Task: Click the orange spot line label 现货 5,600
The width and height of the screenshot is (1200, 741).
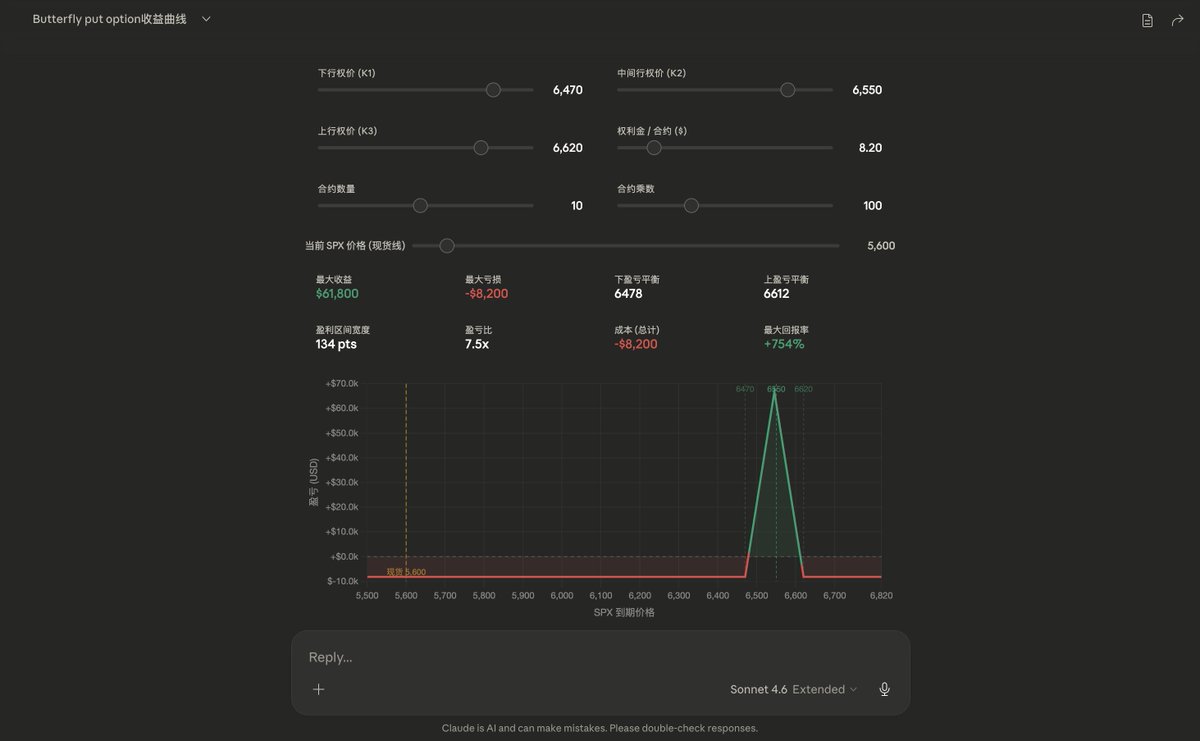Action: coord(406,572)
